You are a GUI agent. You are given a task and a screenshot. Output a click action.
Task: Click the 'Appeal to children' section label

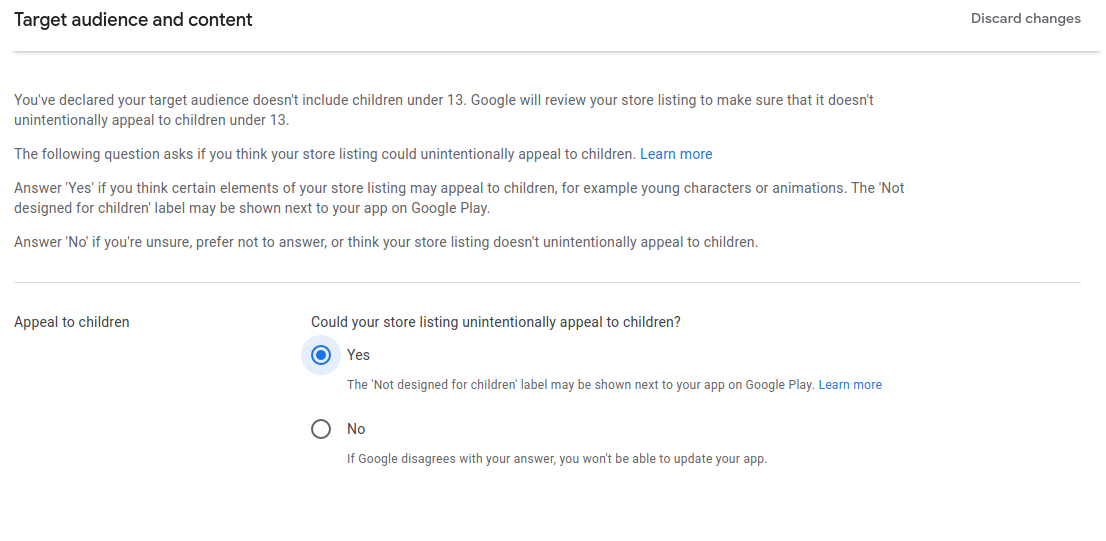[72, 322]
